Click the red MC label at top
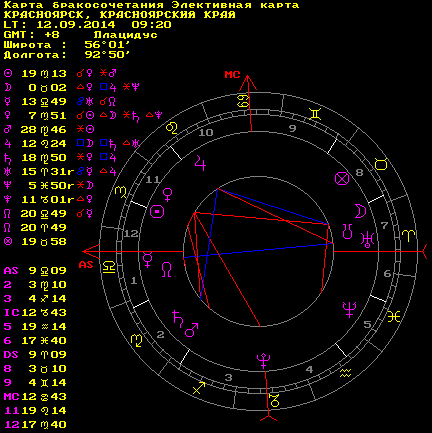This screenshot has height=433, width=432. (x=232, y=75)
